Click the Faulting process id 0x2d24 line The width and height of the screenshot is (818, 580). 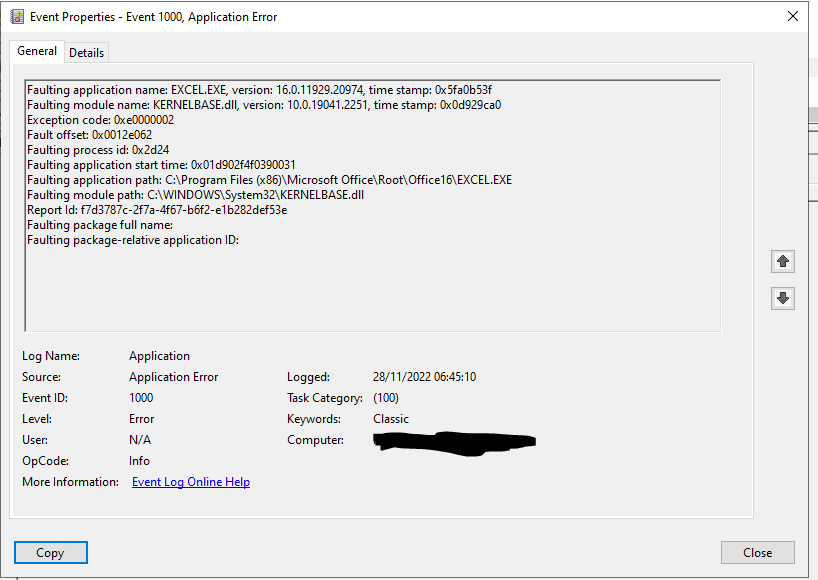point(98,150)
